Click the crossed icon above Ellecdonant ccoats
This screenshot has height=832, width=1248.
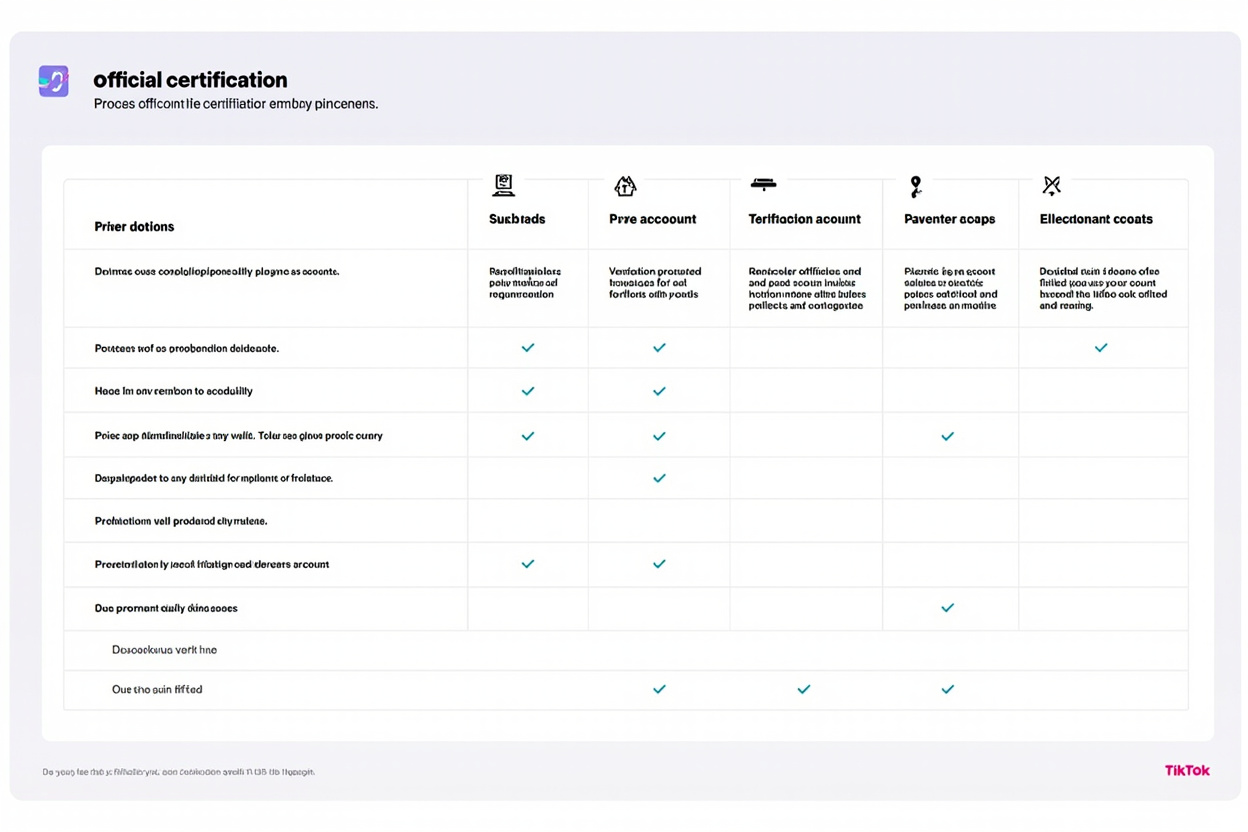[1051, 185]
